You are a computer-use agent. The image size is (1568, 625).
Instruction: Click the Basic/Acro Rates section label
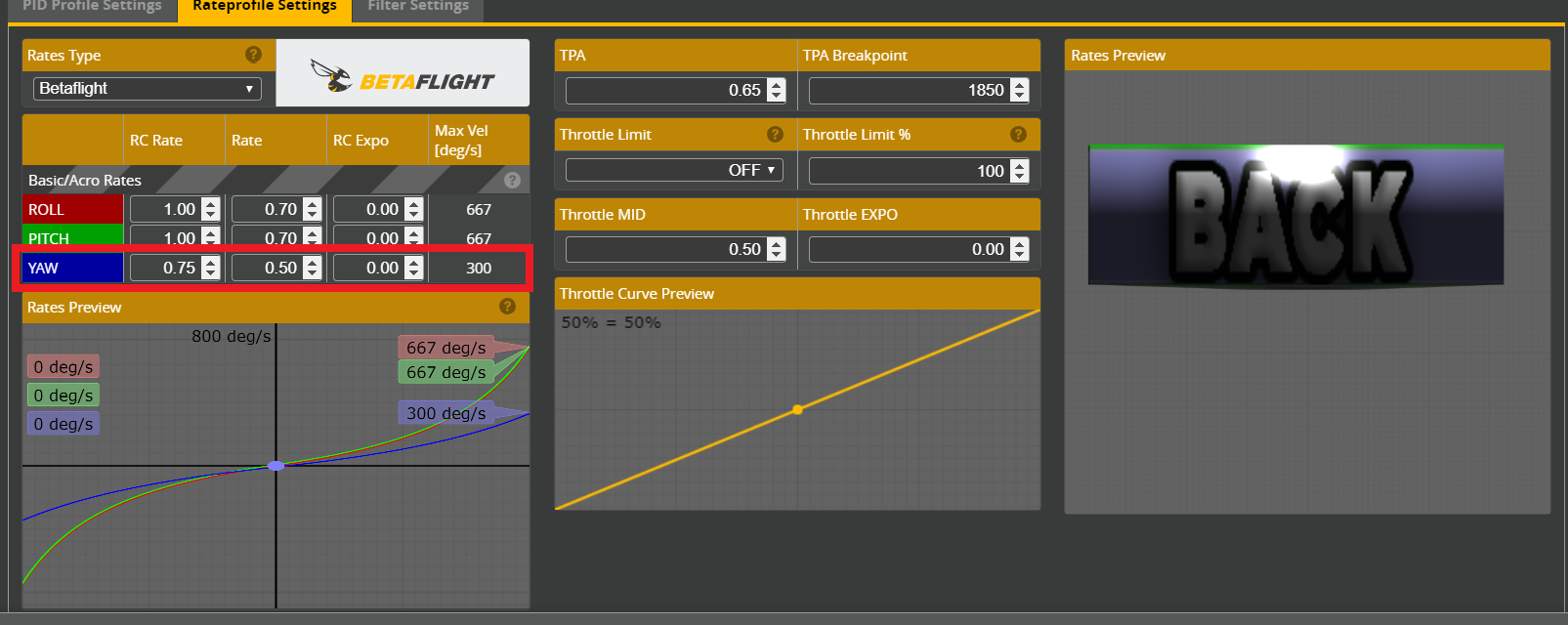point(85,180)
